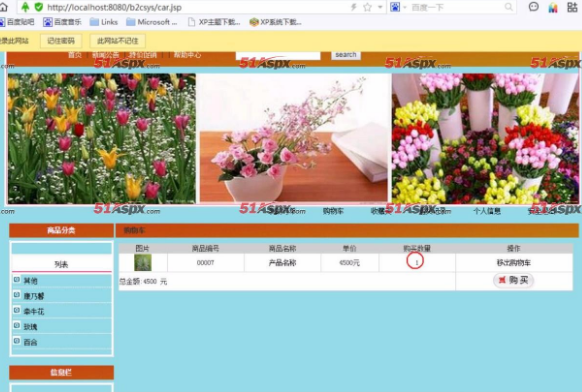The height and width of the screenshot is (392, 582).
Task: Click the address bar URL localhost car.jsp
Action: click(x=114, y=7)
